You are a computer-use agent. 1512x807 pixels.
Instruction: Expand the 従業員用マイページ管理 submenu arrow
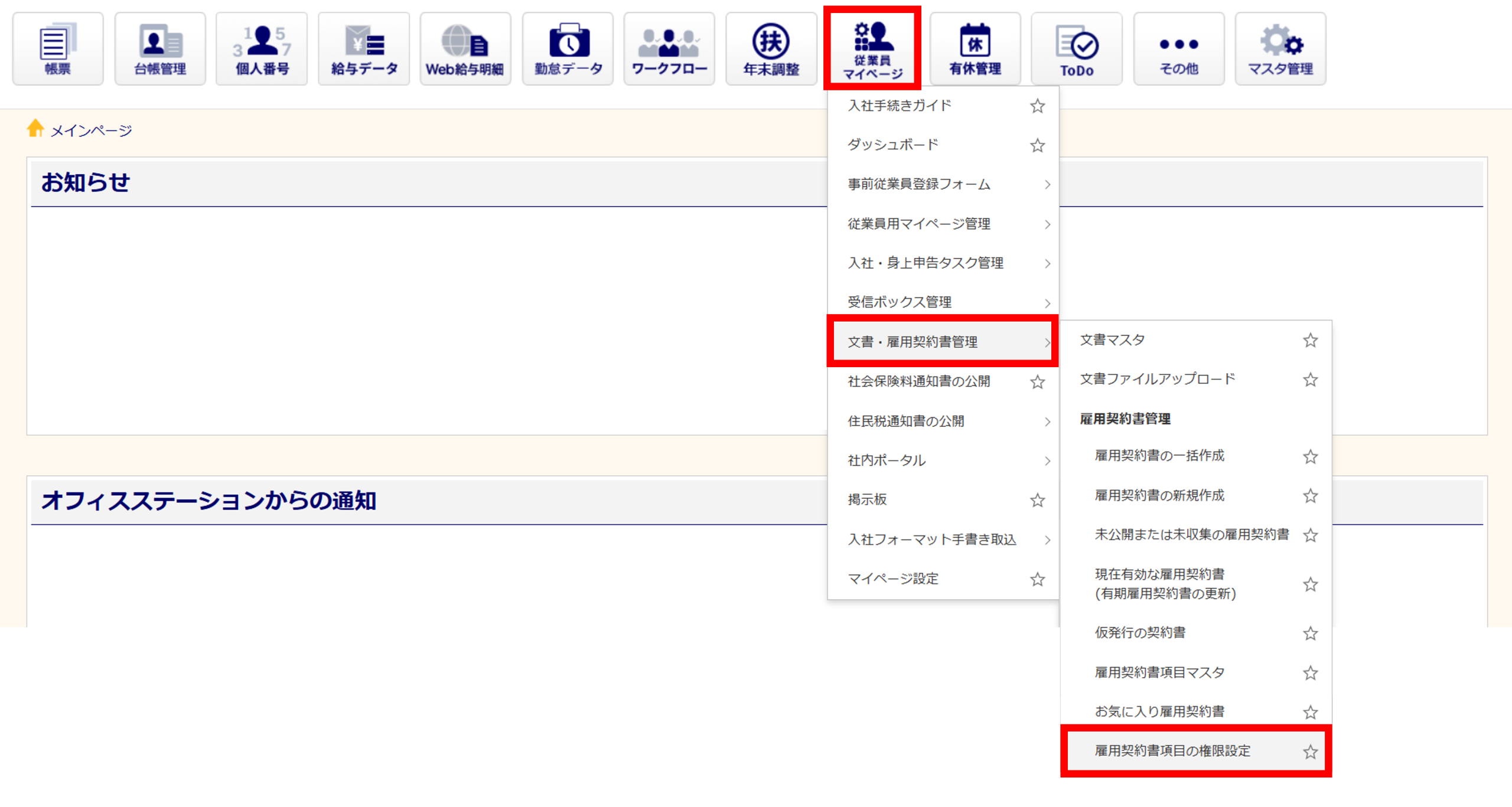(x=1047, y=224)
